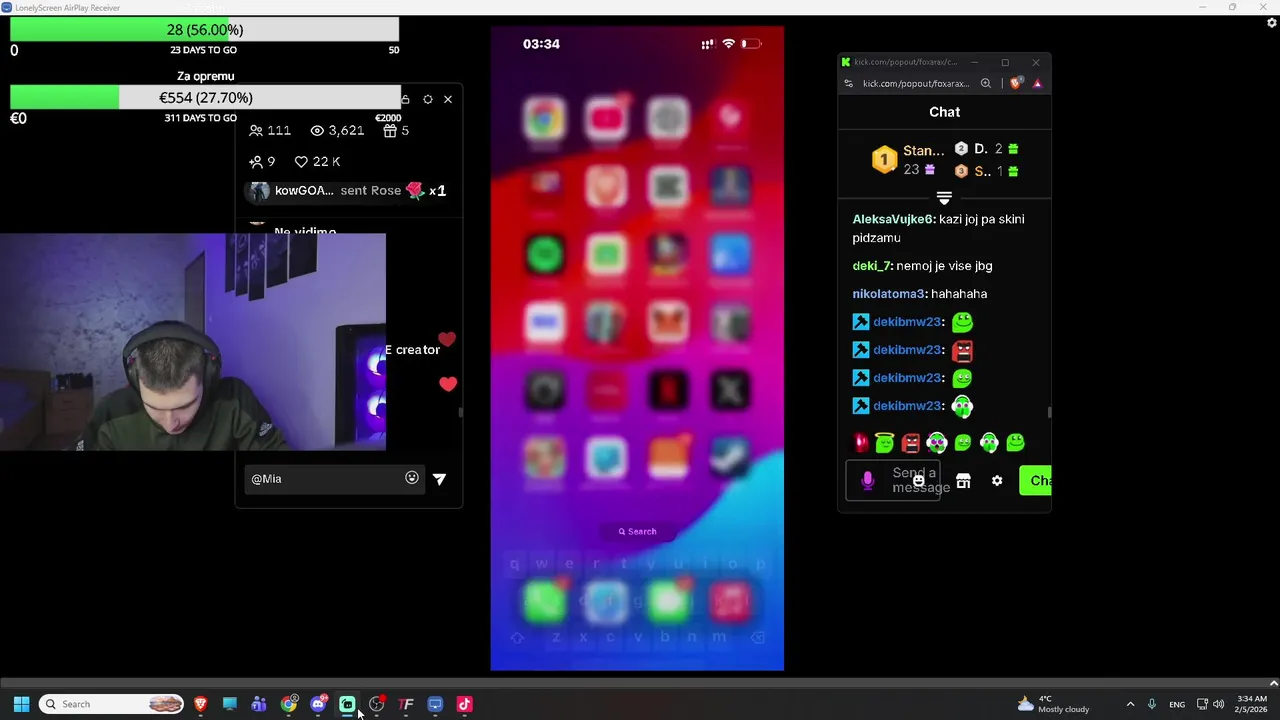Click the Brave rewards triangle icon
Screen dimensions: 1280x720
(1037, 84)
